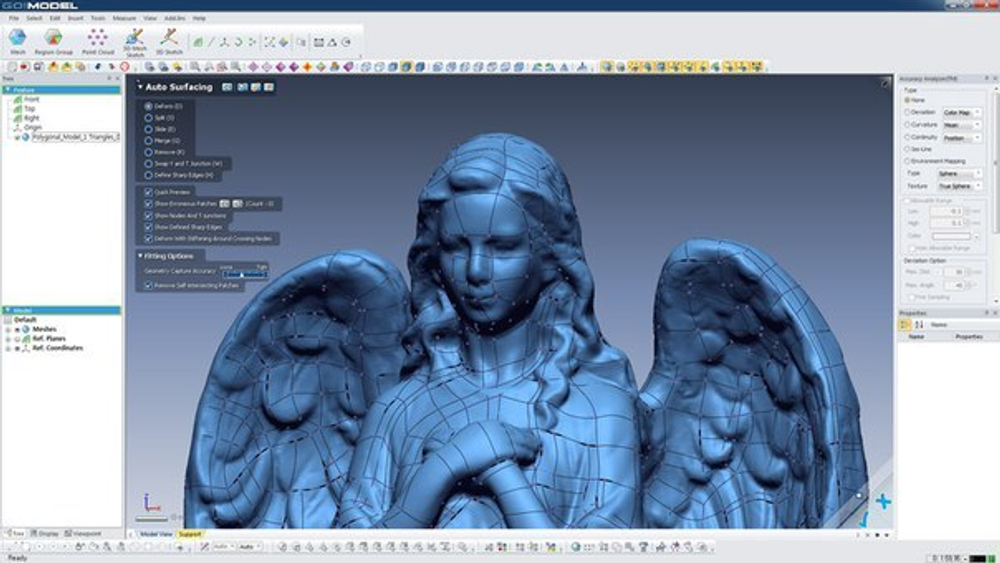
Task: Open the Sphere type dropdown
Action: click(959, 173)
